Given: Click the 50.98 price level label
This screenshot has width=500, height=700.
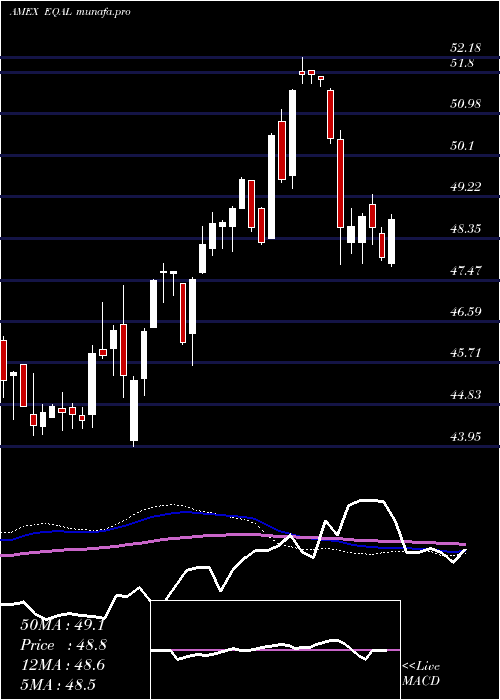Looking at the screenshot, I should (x=466, y=104).
